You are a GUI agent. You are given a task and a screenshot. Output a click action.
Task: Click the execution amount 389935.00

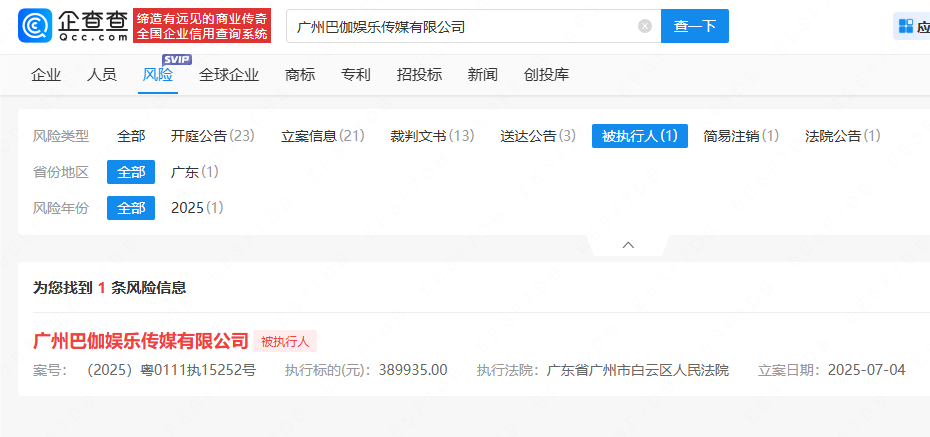click(412, 371)
